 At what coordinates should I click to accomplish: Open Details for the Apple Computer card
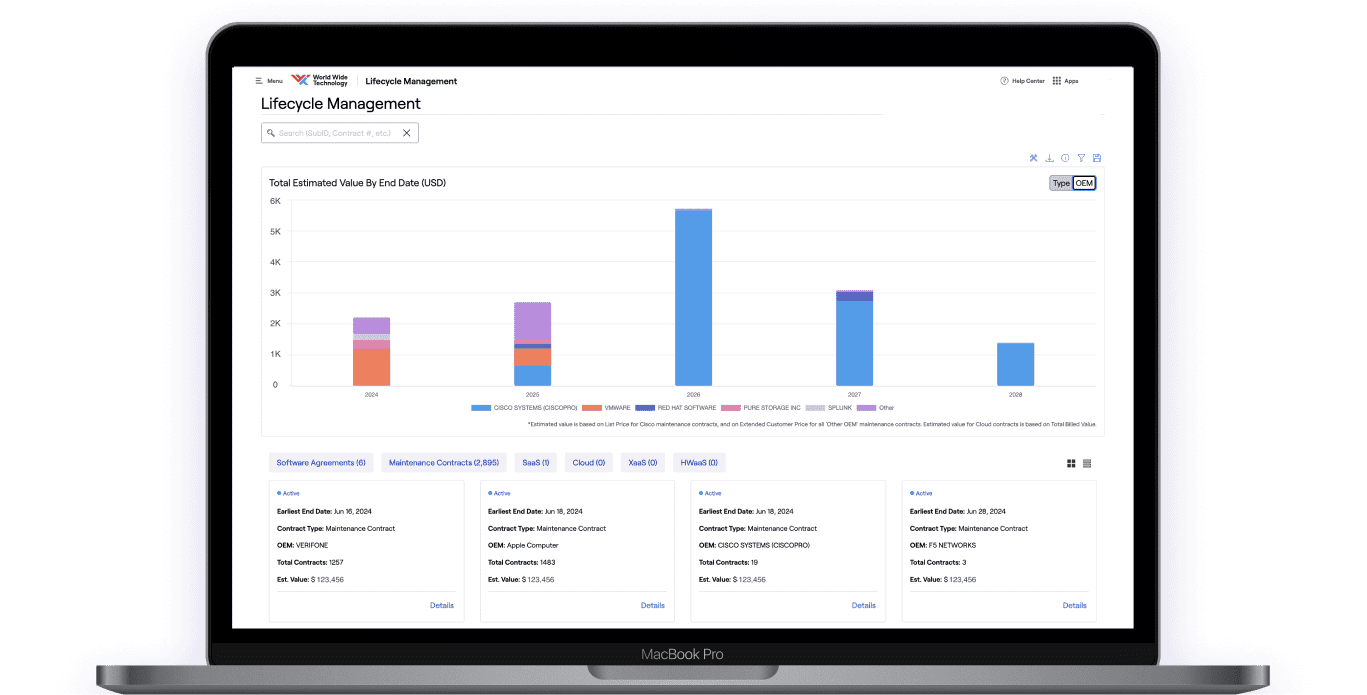click(x=653, y=605)
